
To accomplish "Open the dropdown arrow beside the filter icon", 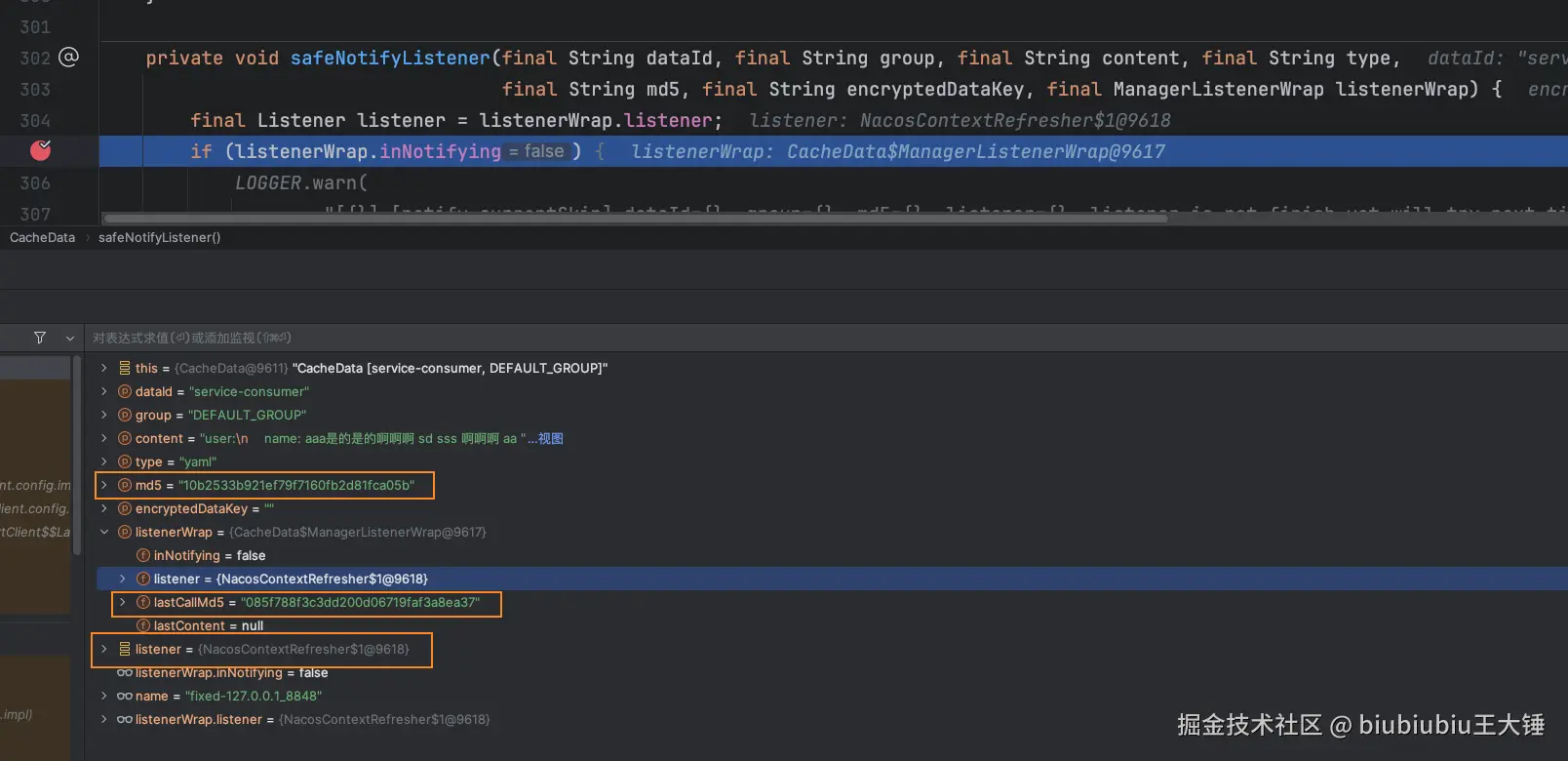I will [70, 338].
